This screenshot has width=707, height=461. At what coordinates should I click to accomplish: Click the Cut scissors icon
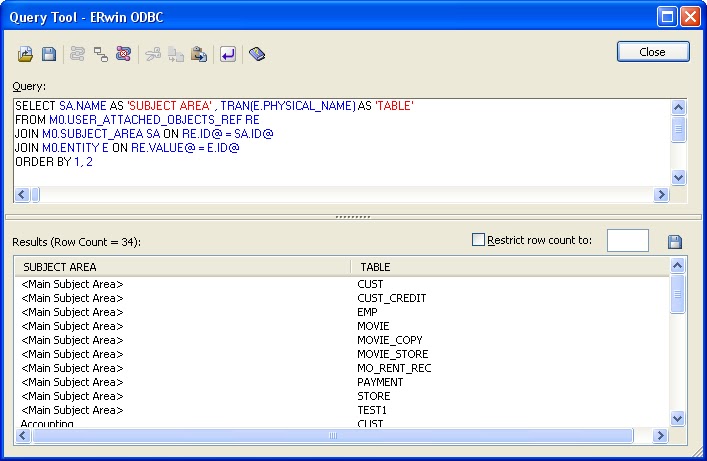point(153,55)
